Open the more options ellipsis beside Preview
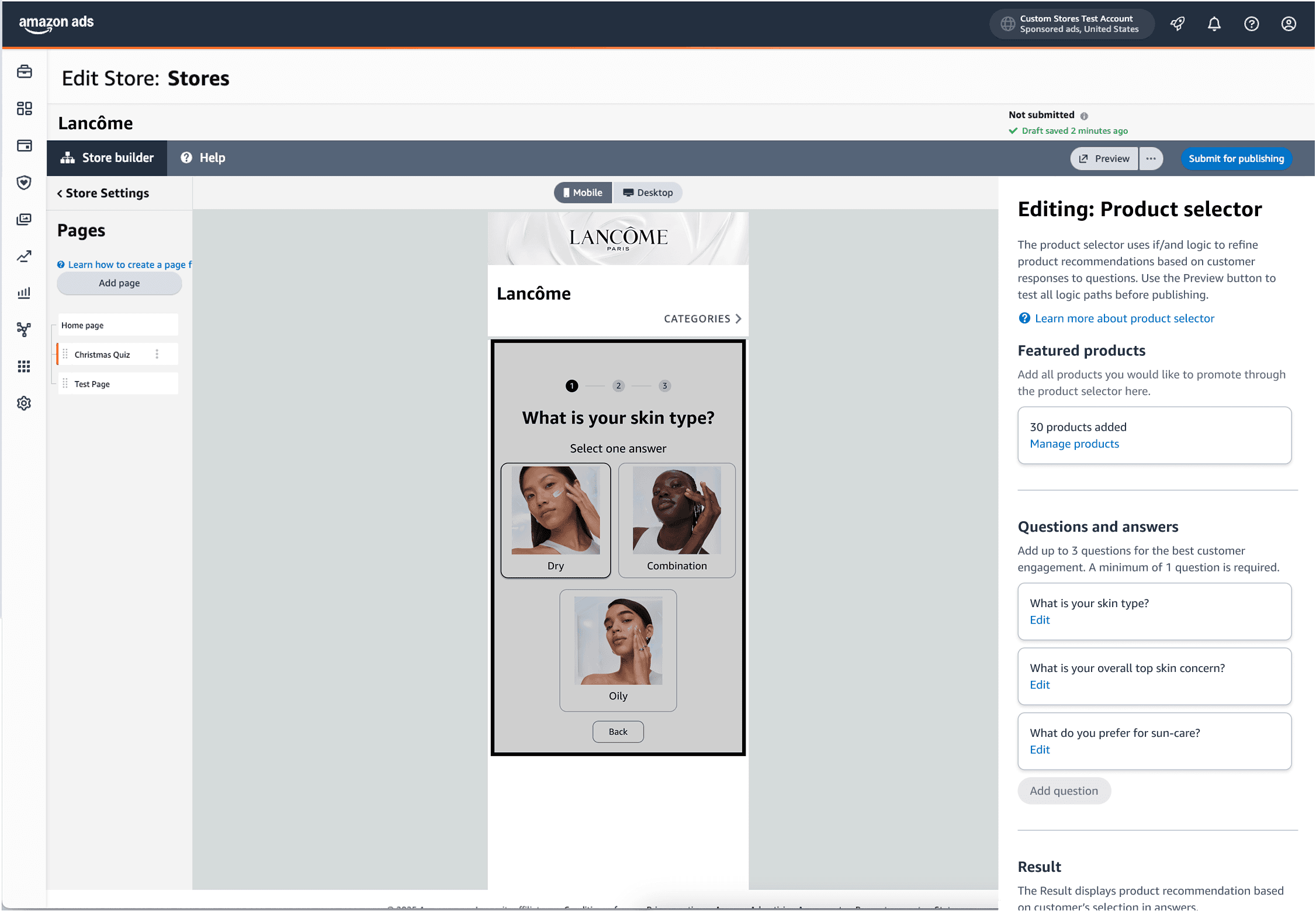1316x911 pixels. 1151,158
